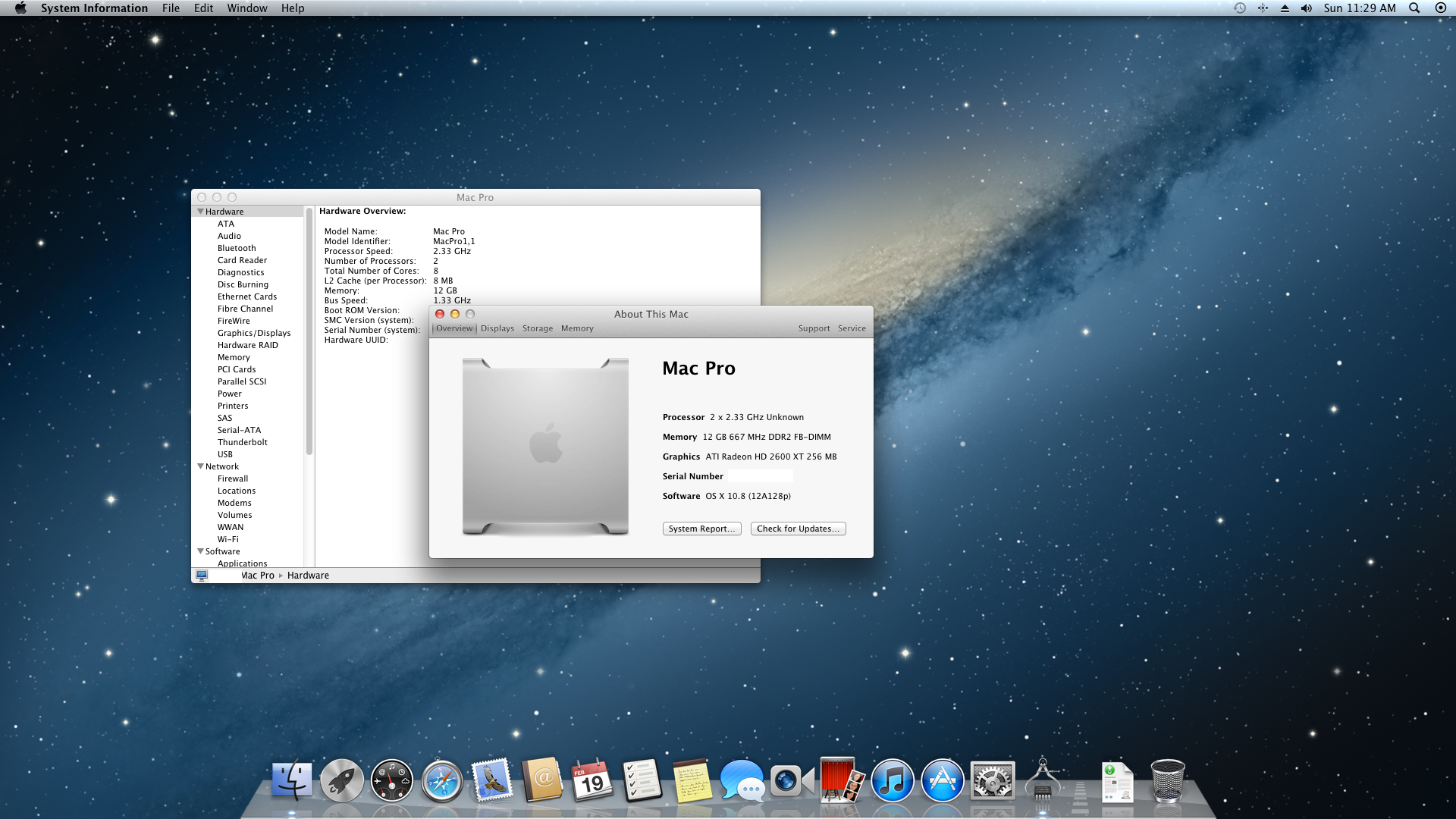Select Graphics/Displays in the sidebar

pyautogui.click(x=254, y=333)
